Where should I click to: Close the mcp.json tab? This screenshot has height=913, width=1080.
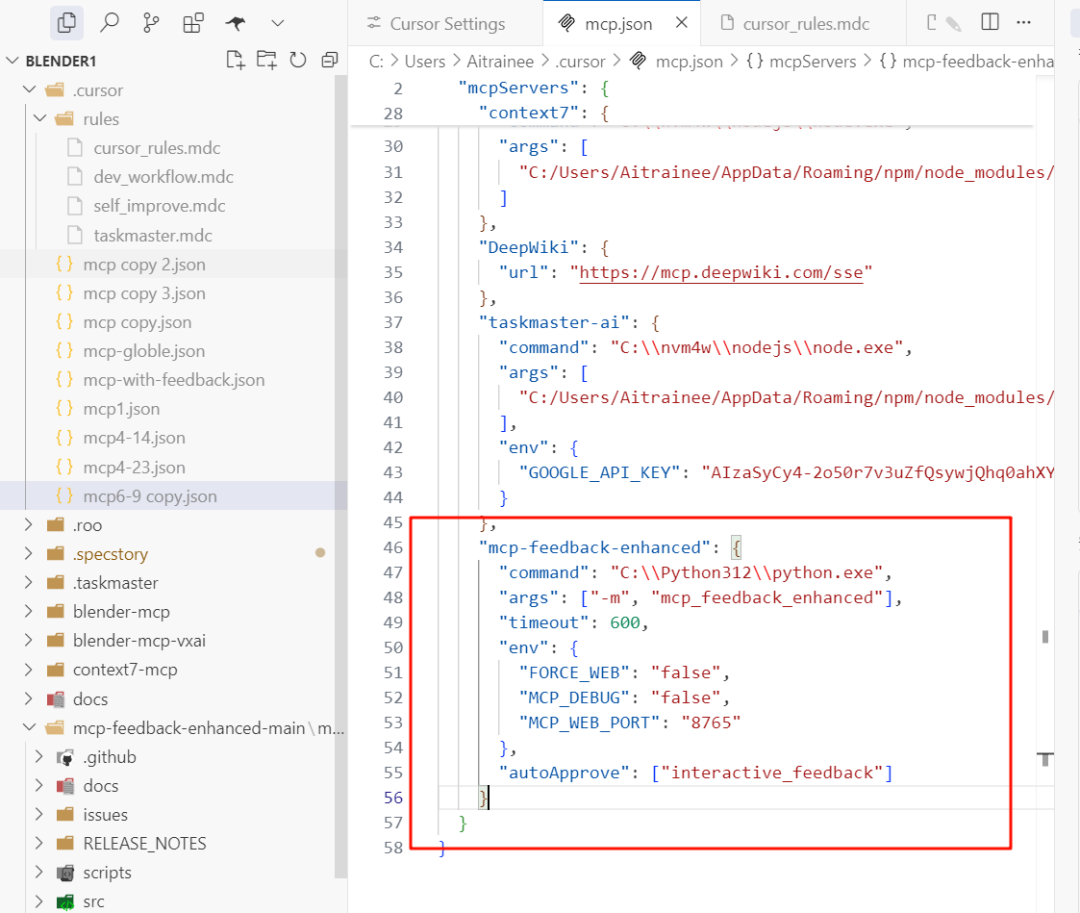coord(681,23)
